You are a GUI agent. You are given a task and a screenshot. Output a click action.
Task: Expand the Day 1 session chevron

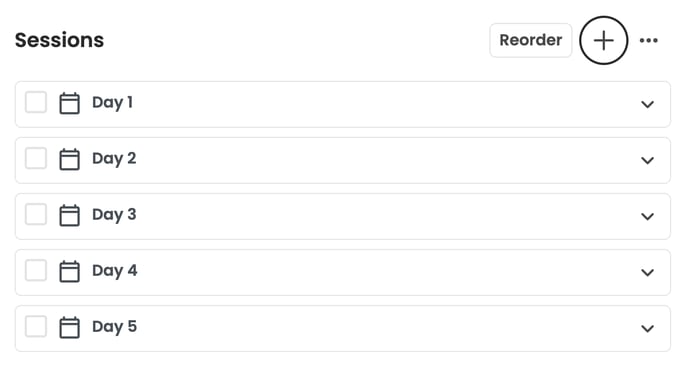(x=647, y=104)
